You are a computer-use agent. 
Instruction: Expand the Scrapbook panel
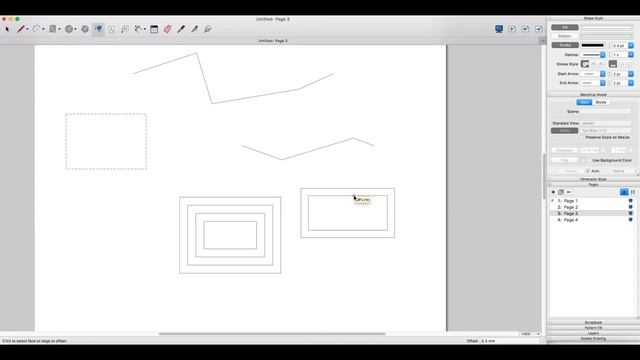593,322
